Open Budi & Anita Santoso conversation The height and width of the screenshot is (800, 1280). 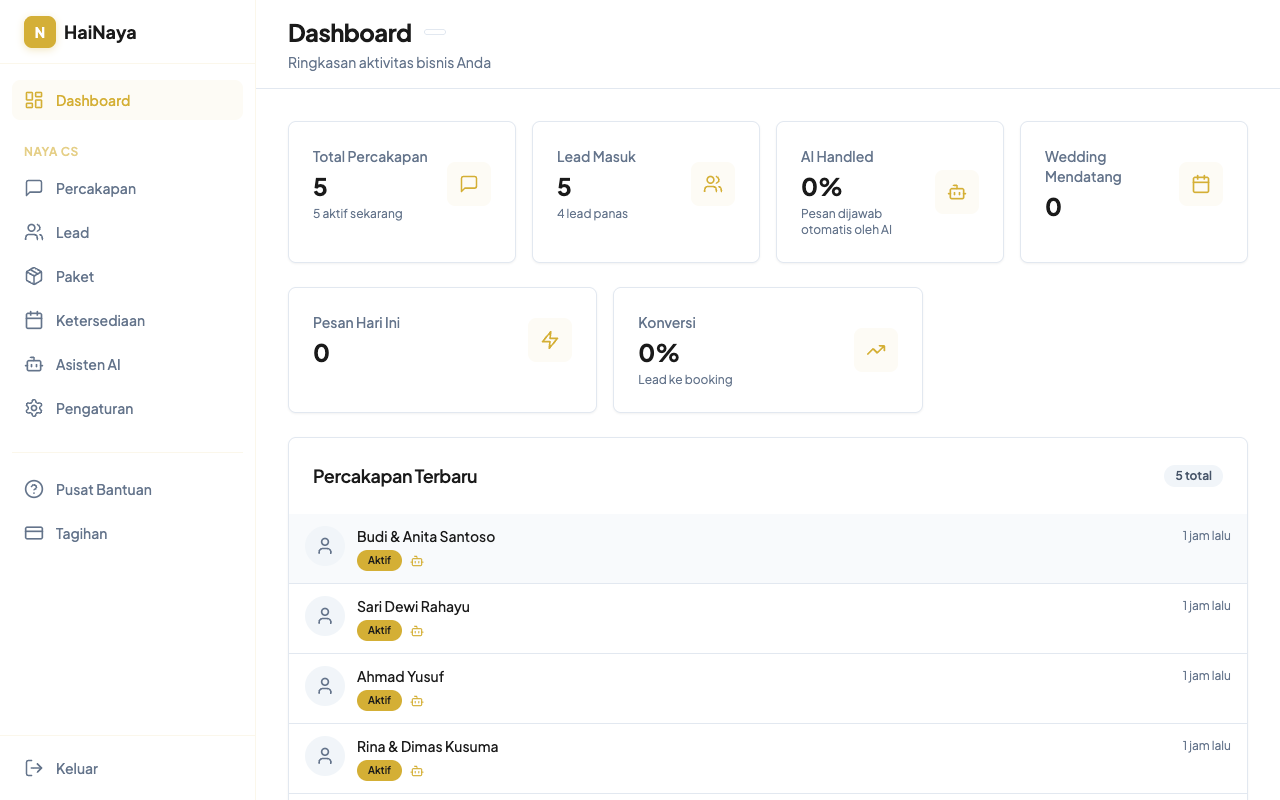pyautogui.click(x=426, y=537)
